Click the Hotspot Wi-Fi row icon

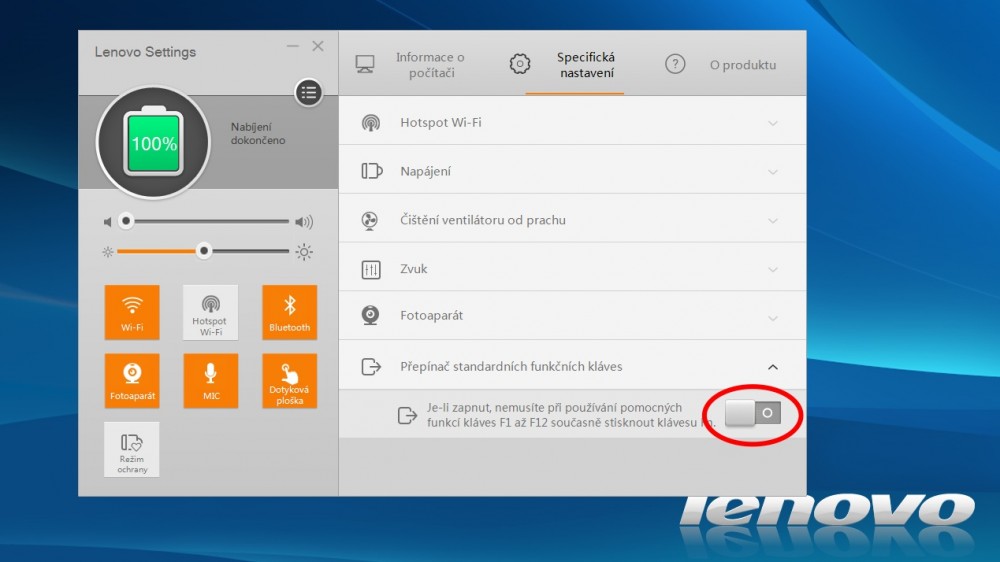pos(371,123)
